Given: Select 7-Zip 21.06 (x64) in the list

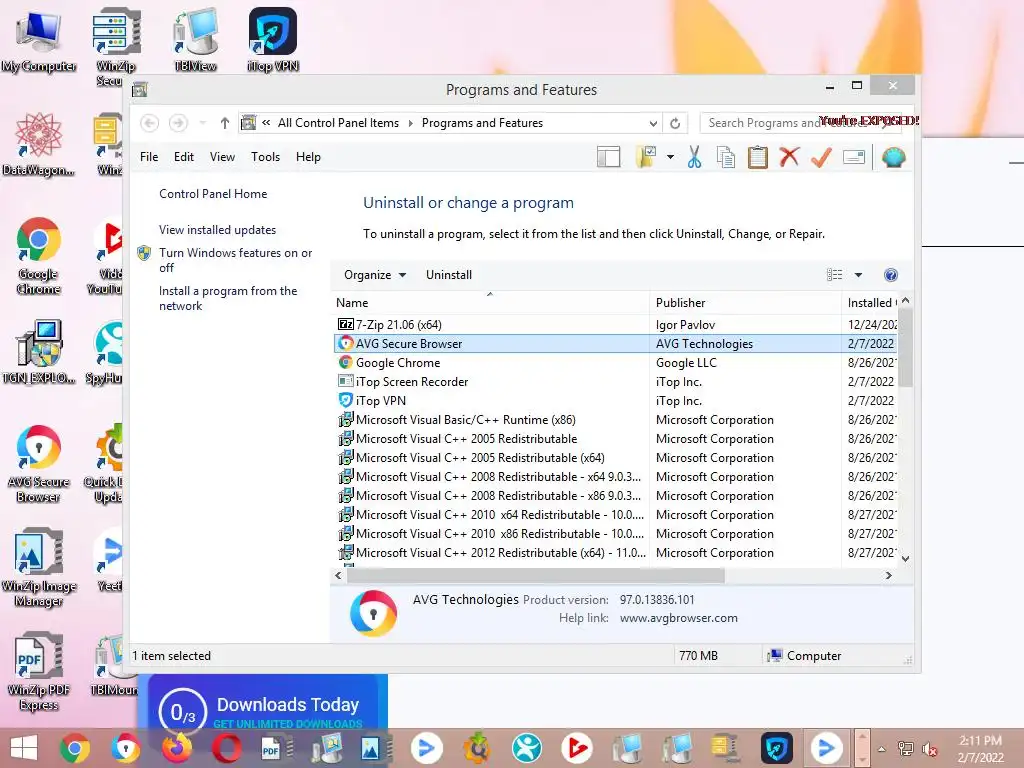Looking at the screenshot, I should tap(615, 325).
